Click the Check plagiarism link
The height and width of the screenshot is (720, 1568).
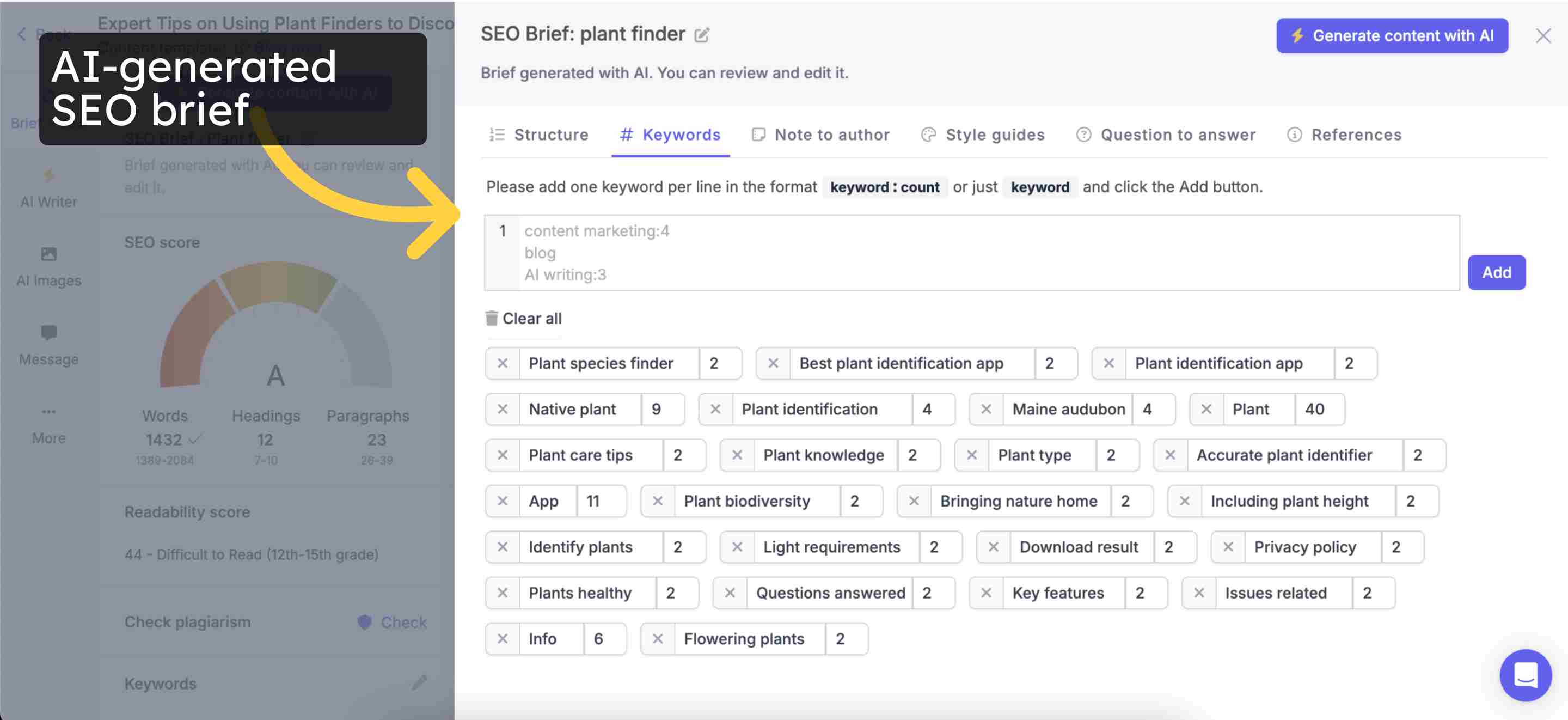(x=393, y=623)
